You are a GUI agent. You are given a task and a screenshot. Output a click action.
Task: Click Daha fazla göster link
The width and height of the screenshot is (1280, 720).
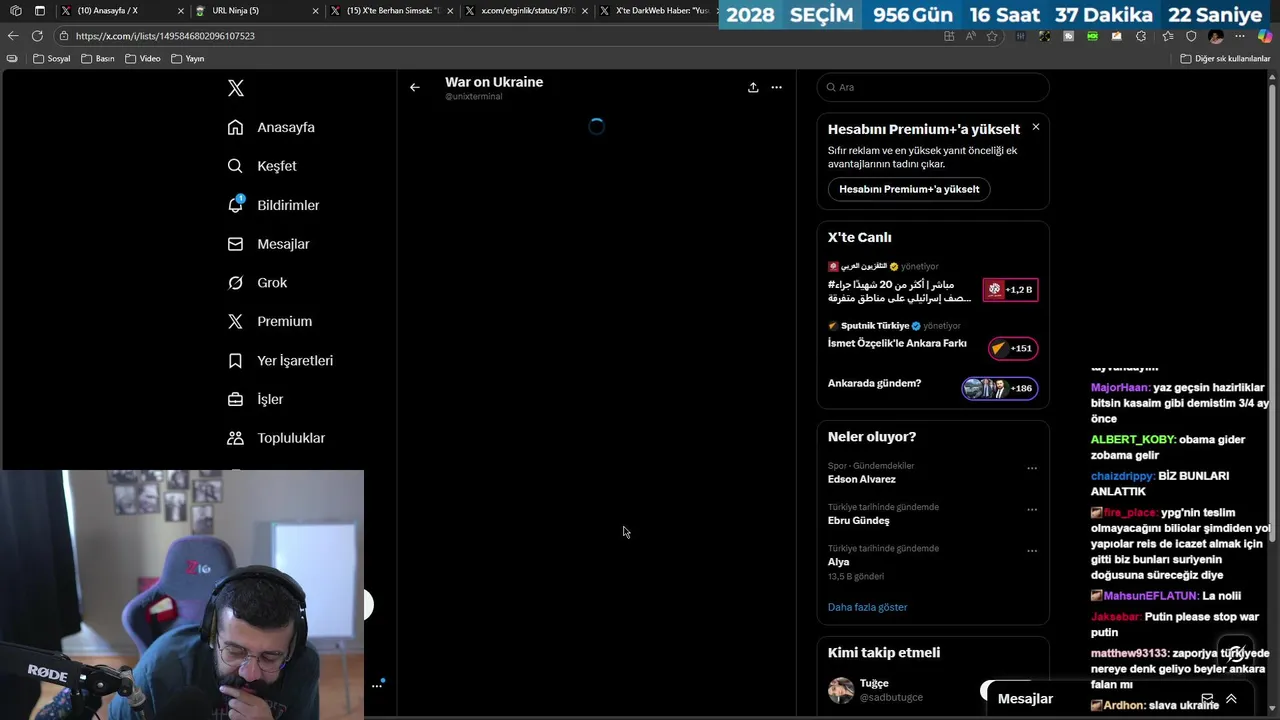point(867,607)
